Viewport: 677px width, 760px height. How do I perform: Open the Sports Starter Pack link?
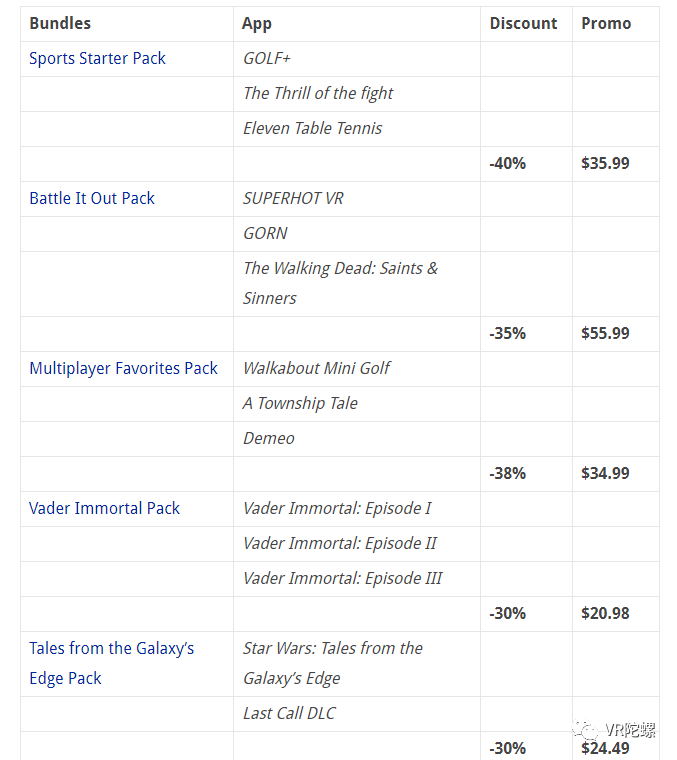(x=97, y=58)
